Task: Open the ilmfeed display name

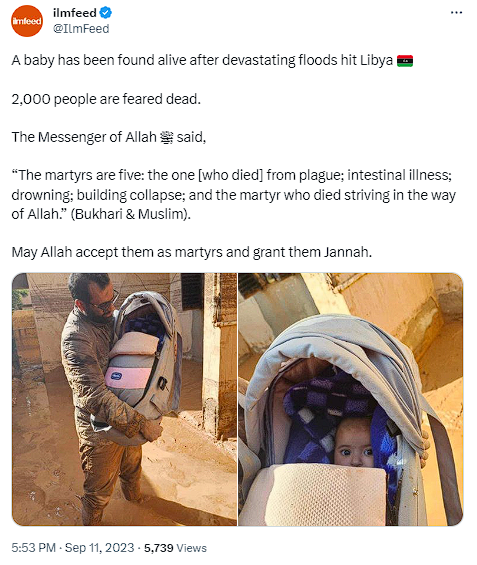Action: pos(75,13)
